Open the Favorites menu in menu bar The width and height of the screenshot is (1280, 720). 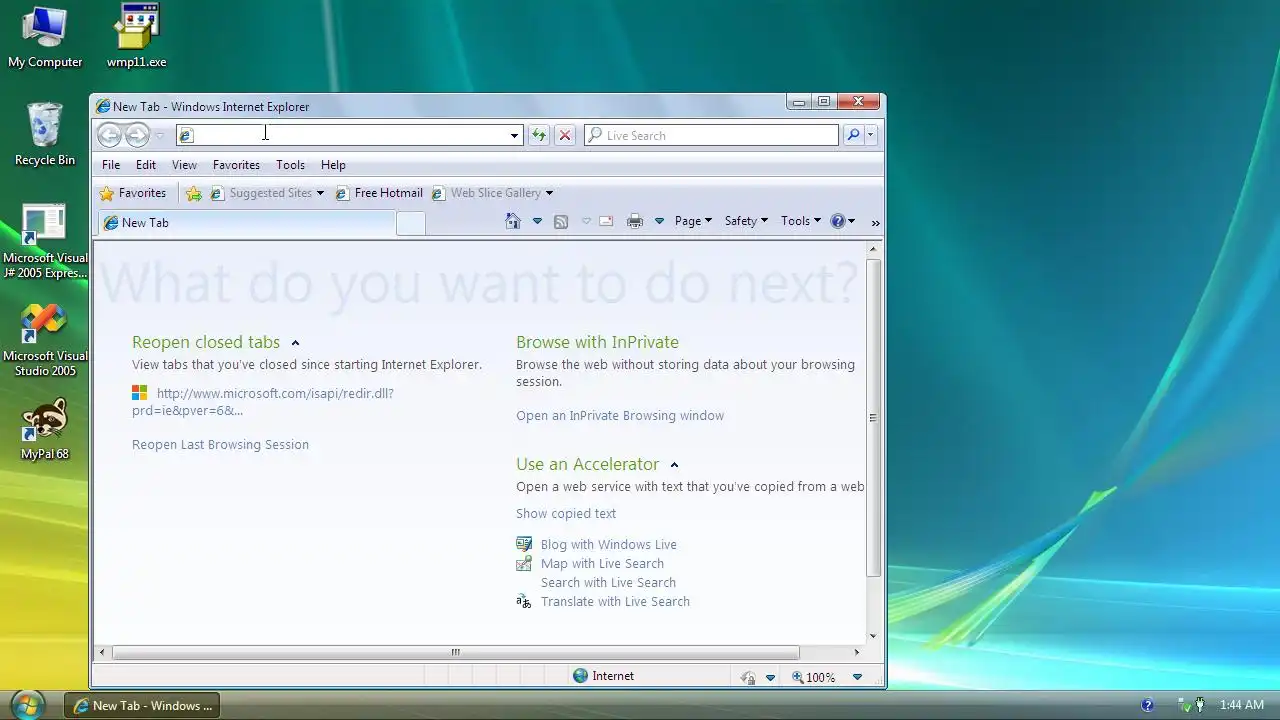click(236, 165)
